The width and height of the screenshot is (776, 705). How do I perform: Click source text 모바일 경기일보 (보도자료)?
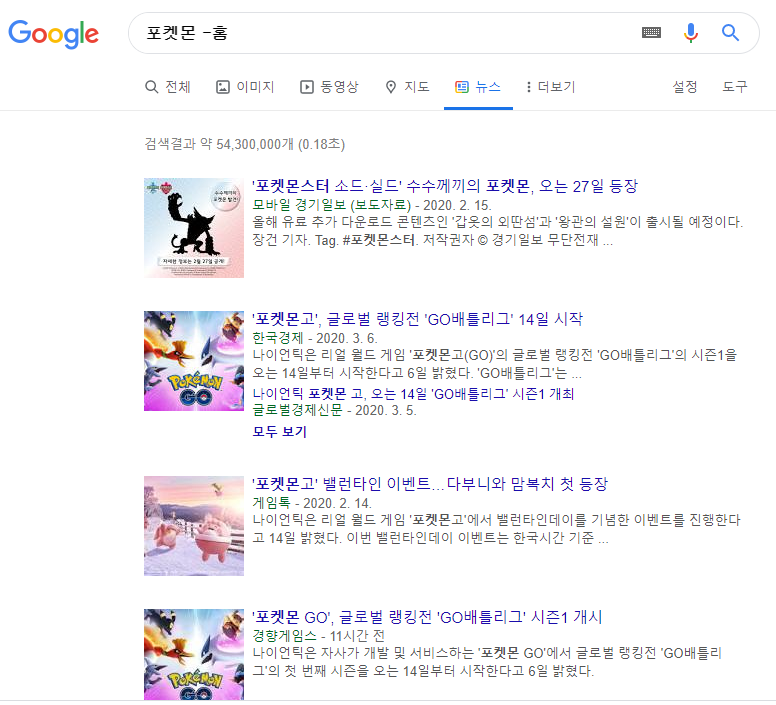tap(332, 205)
